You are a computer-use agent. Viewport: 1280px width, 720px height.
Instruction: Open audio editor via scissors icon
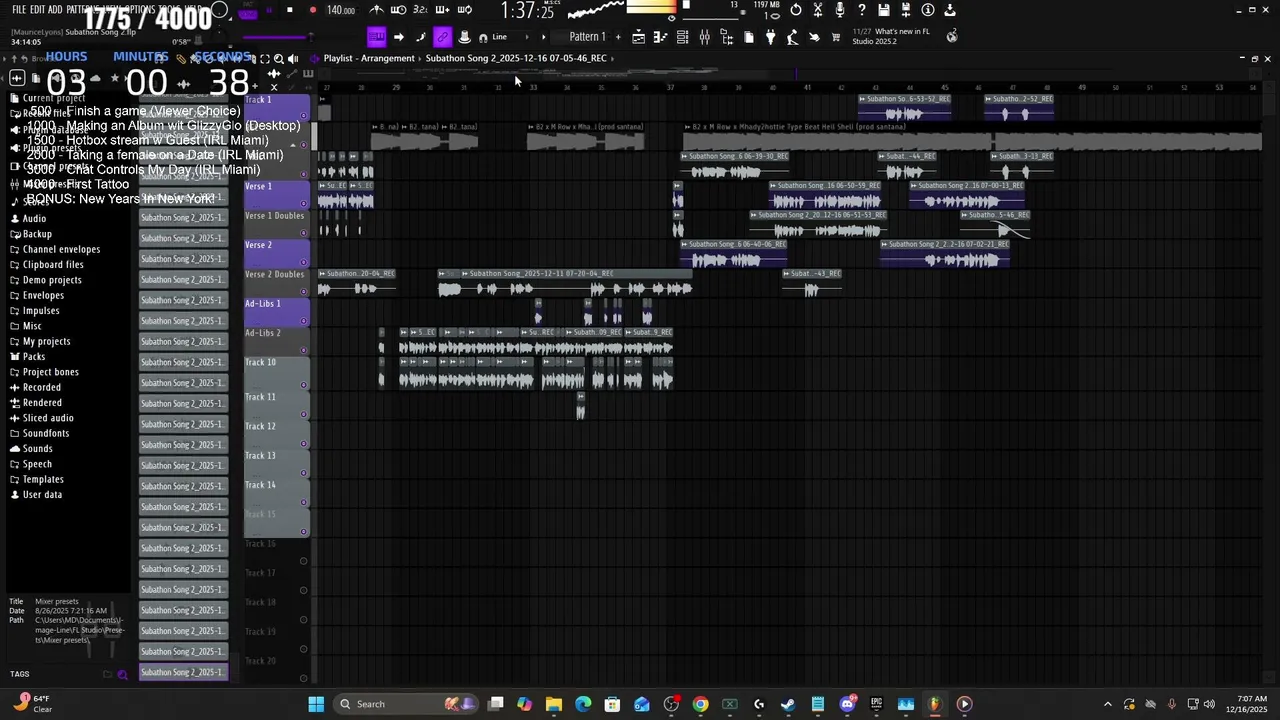click(818, 10)
